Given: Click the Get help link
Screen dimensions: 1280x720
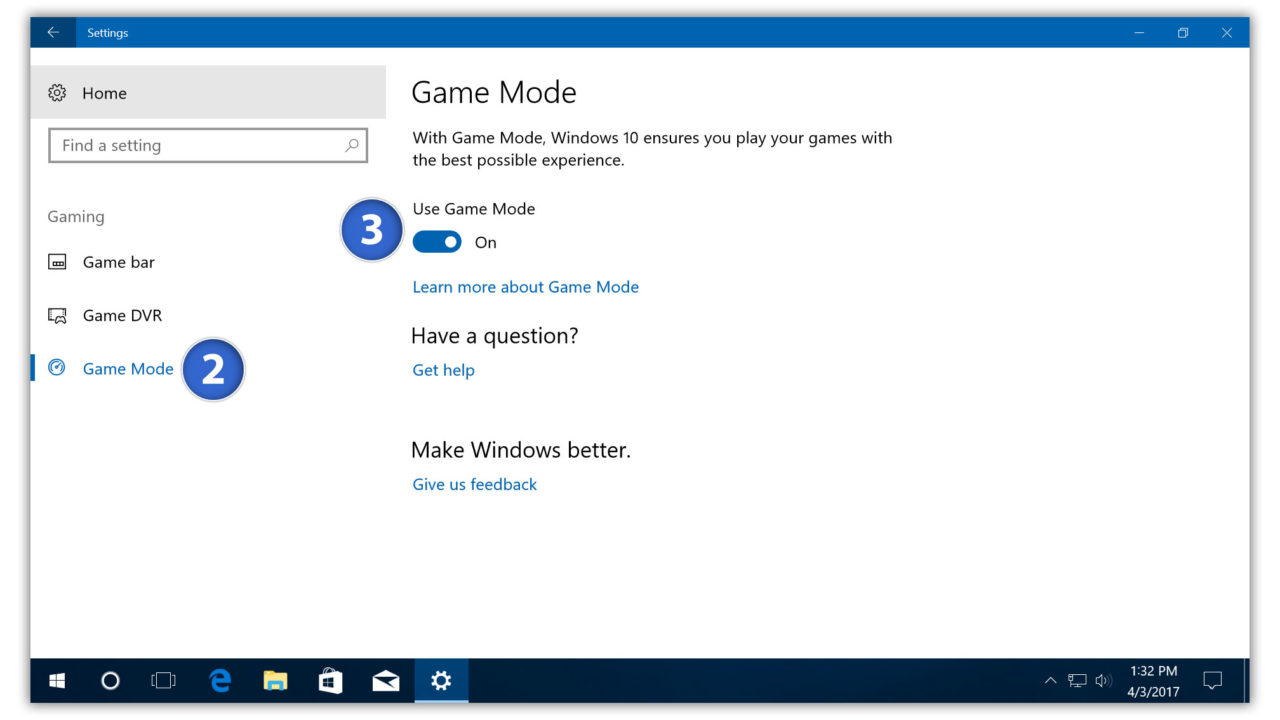Looking at the screenshot, I should (x=443, y=370).
